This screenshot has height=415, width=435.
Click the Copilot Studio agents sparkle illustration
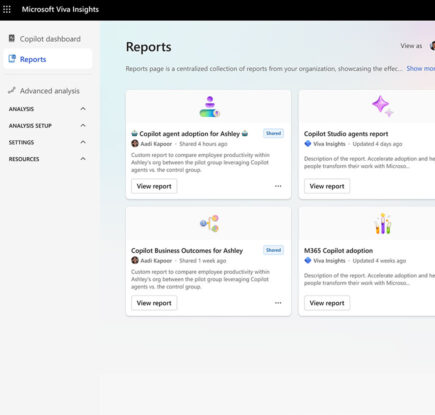(x=383, y=106)
